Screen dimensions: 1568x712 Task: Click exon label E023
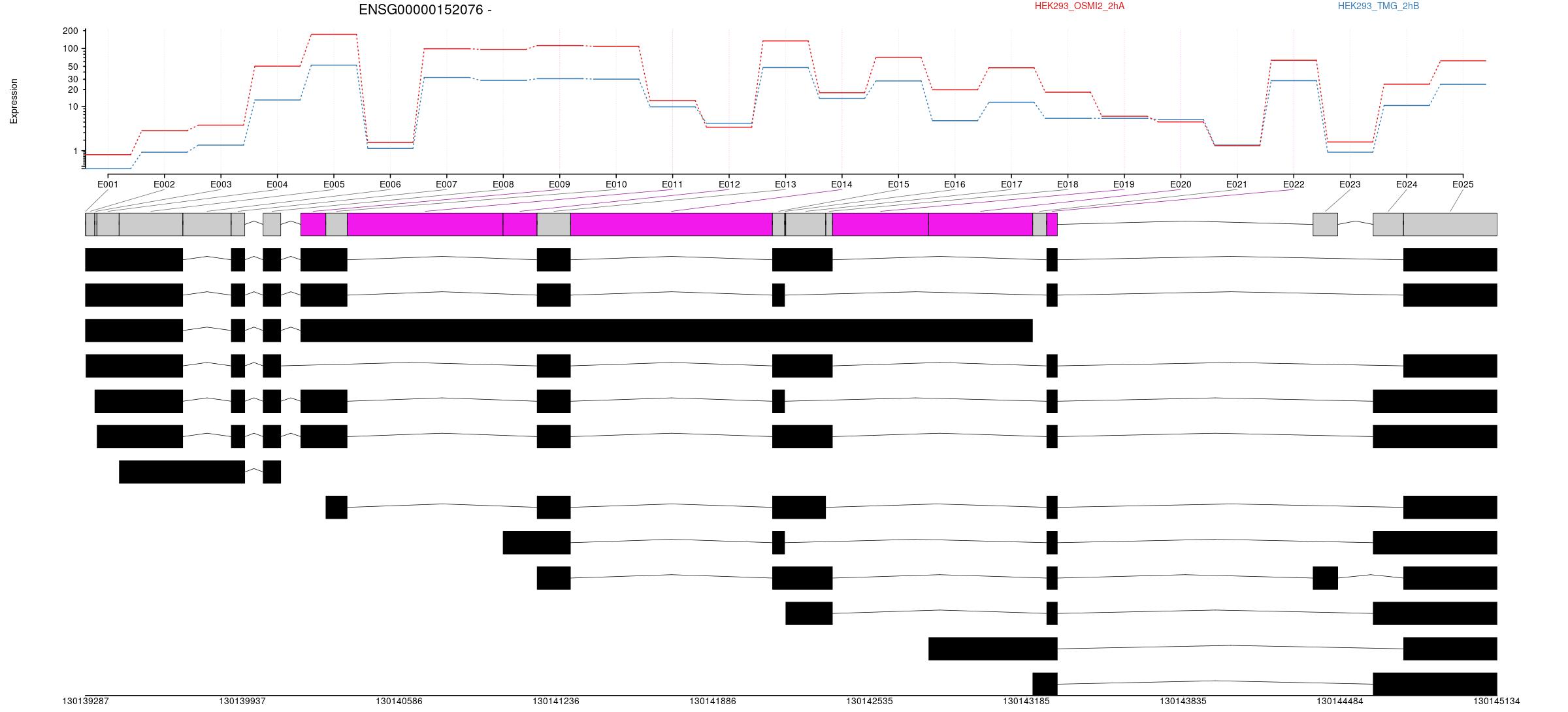pos(1350,184)
